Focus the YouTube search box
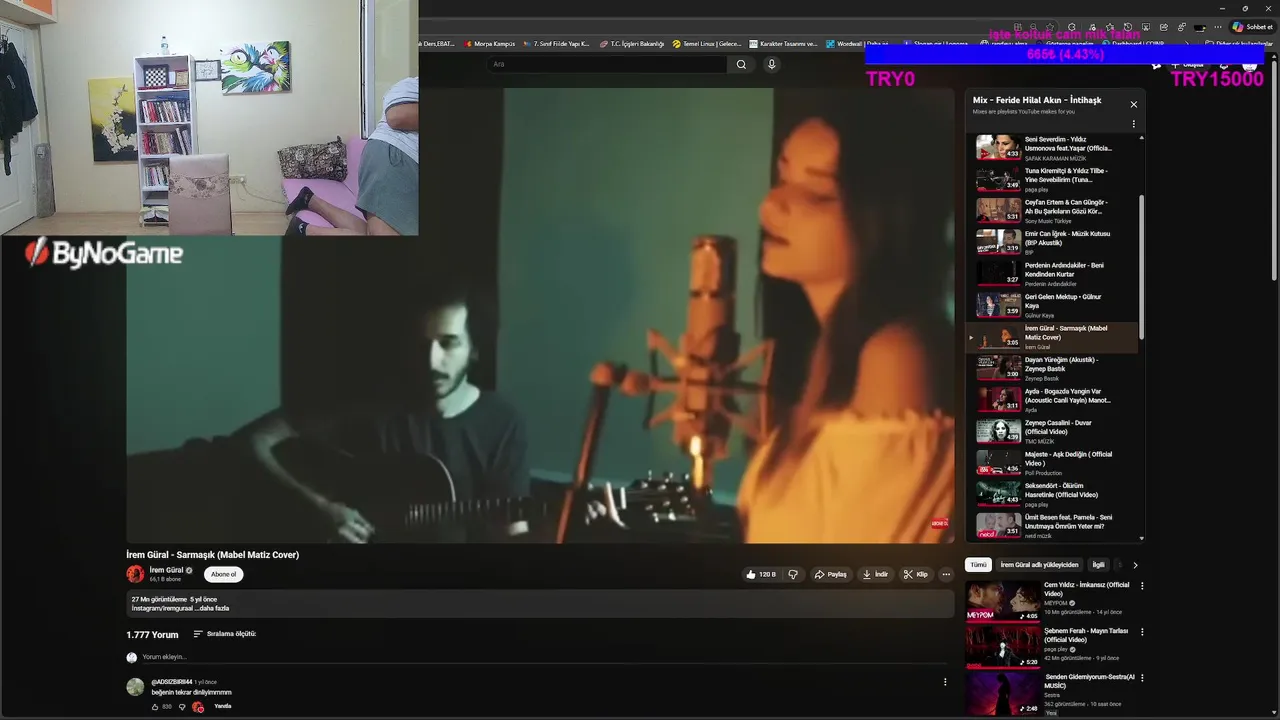This screenshot has height=720, width=1280. (x=608, y=64)
